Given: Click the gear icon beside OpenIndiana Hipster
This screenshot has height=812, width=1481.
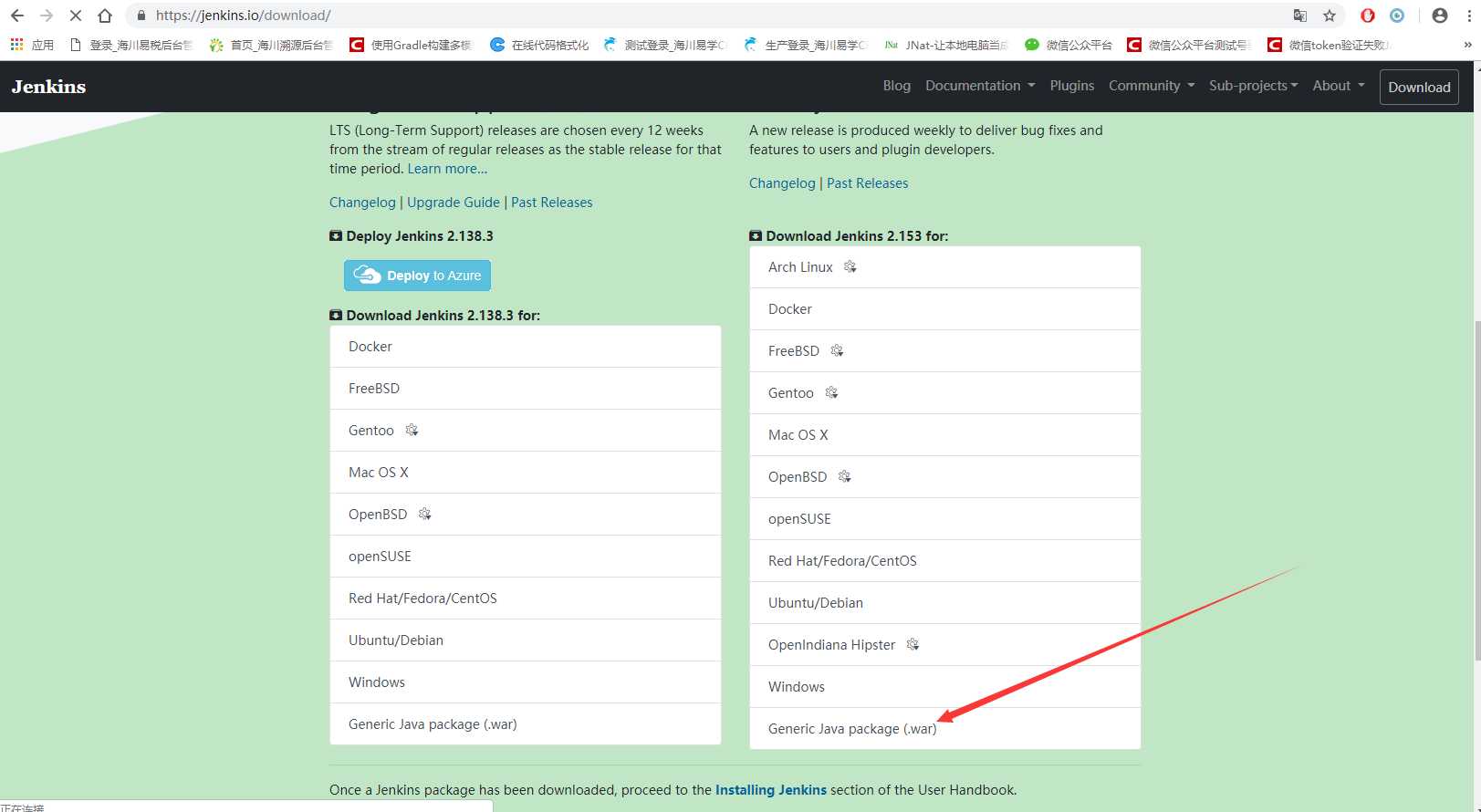Looking at the screenshot, I should click(x=913, y=644).
